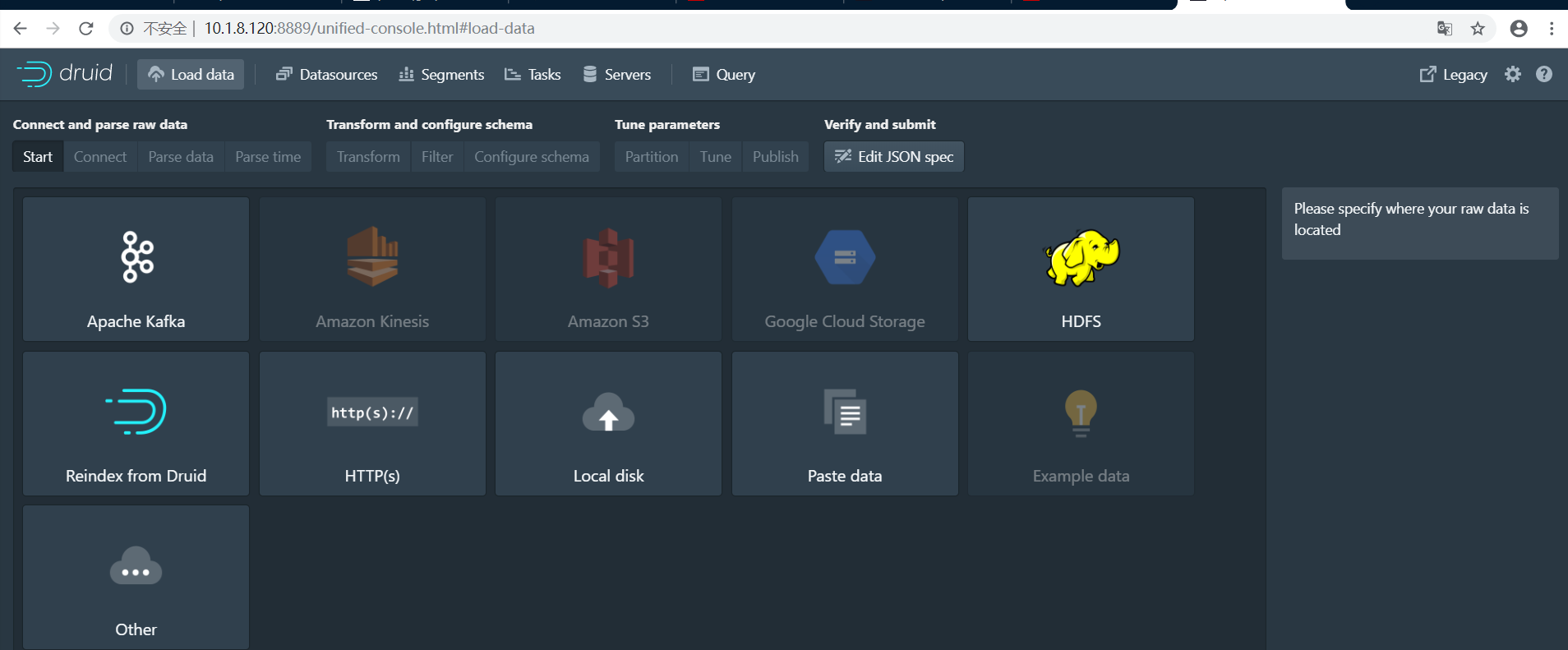This screenshot has width=1568, height=650.
Task: Select the Paste data tile
Action: click(845, 423)
